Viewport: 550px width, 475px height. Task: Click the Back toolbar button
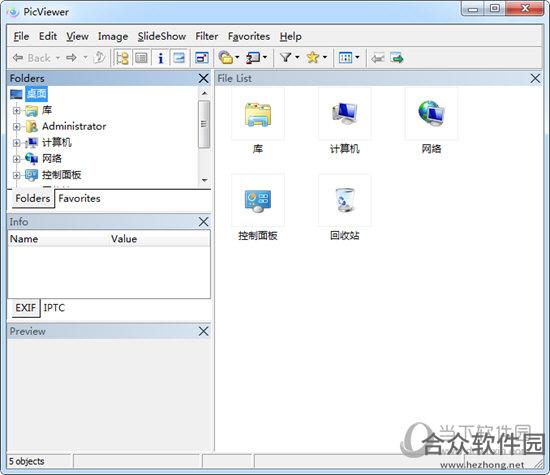tap(32, 58)
